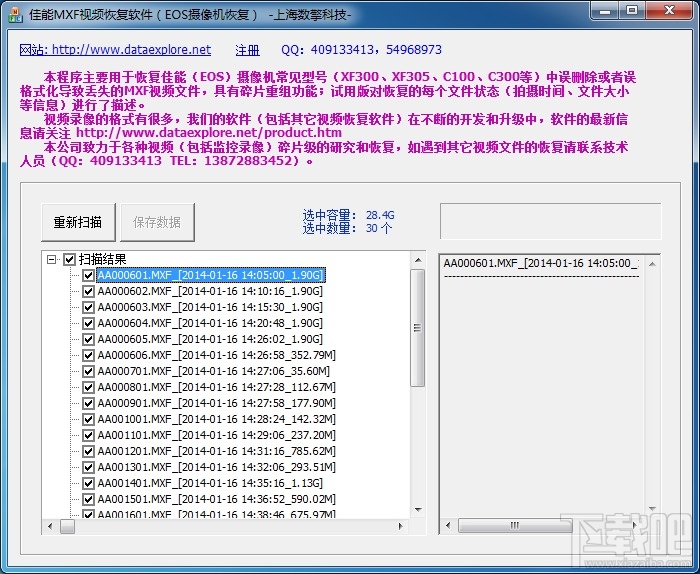700x574 pixels.
Task: Click scan list horizontal scroll-right arrow
Action: click(401, 527)
